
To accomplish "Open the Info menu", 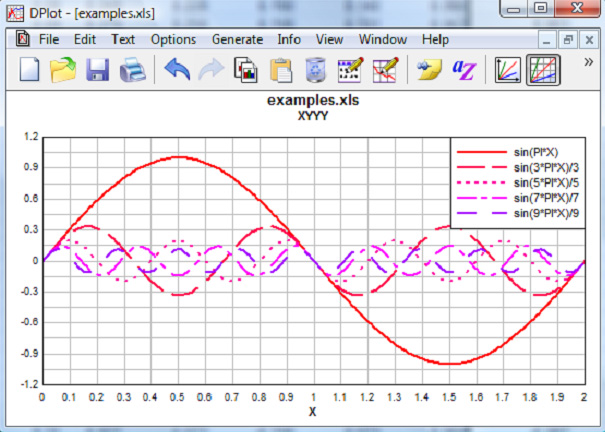I will point(289,39).
